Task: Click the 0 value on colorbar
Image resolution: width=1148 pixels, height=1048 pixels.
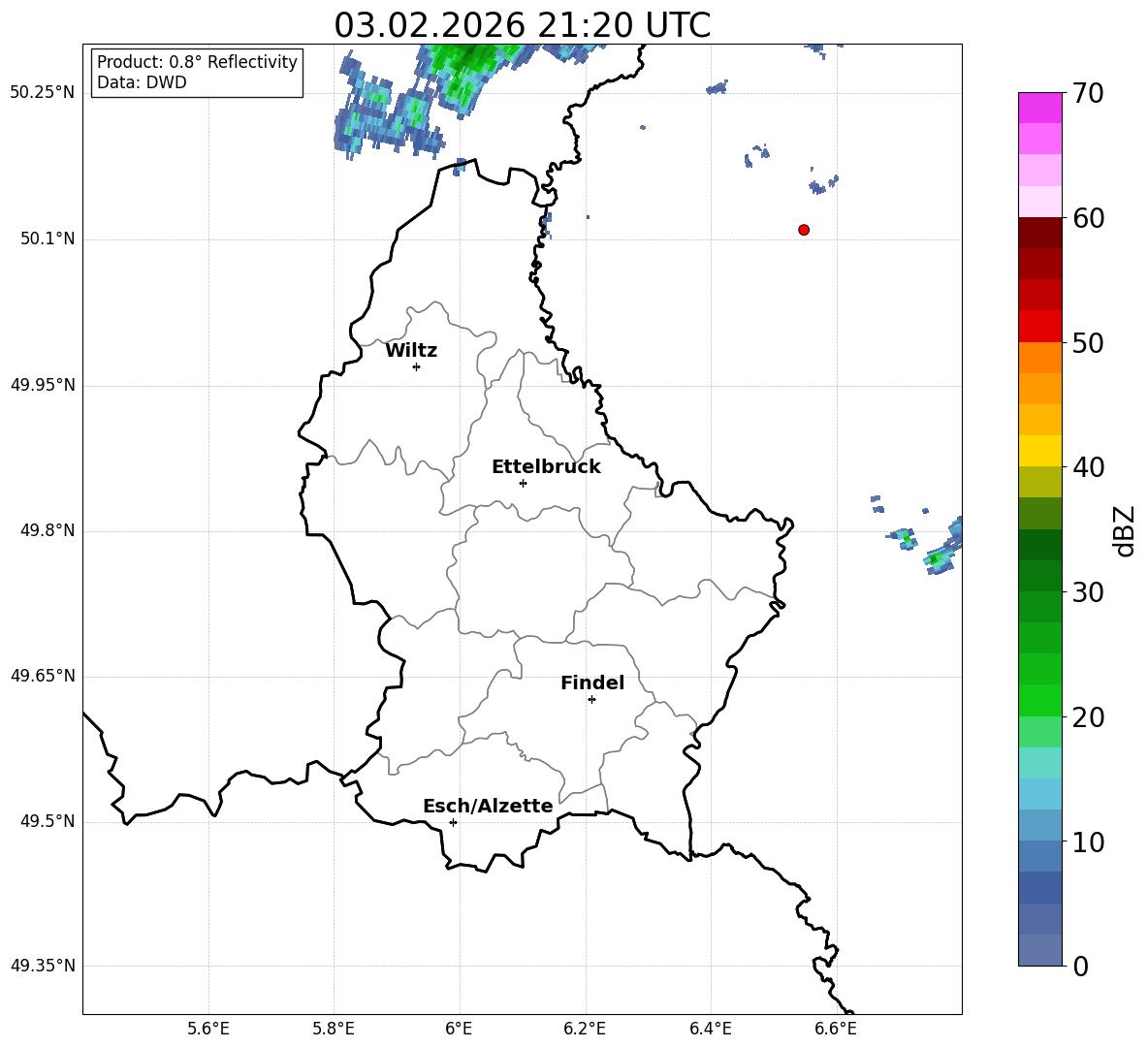Action: pyautogui.click(x=1080, y=967)
